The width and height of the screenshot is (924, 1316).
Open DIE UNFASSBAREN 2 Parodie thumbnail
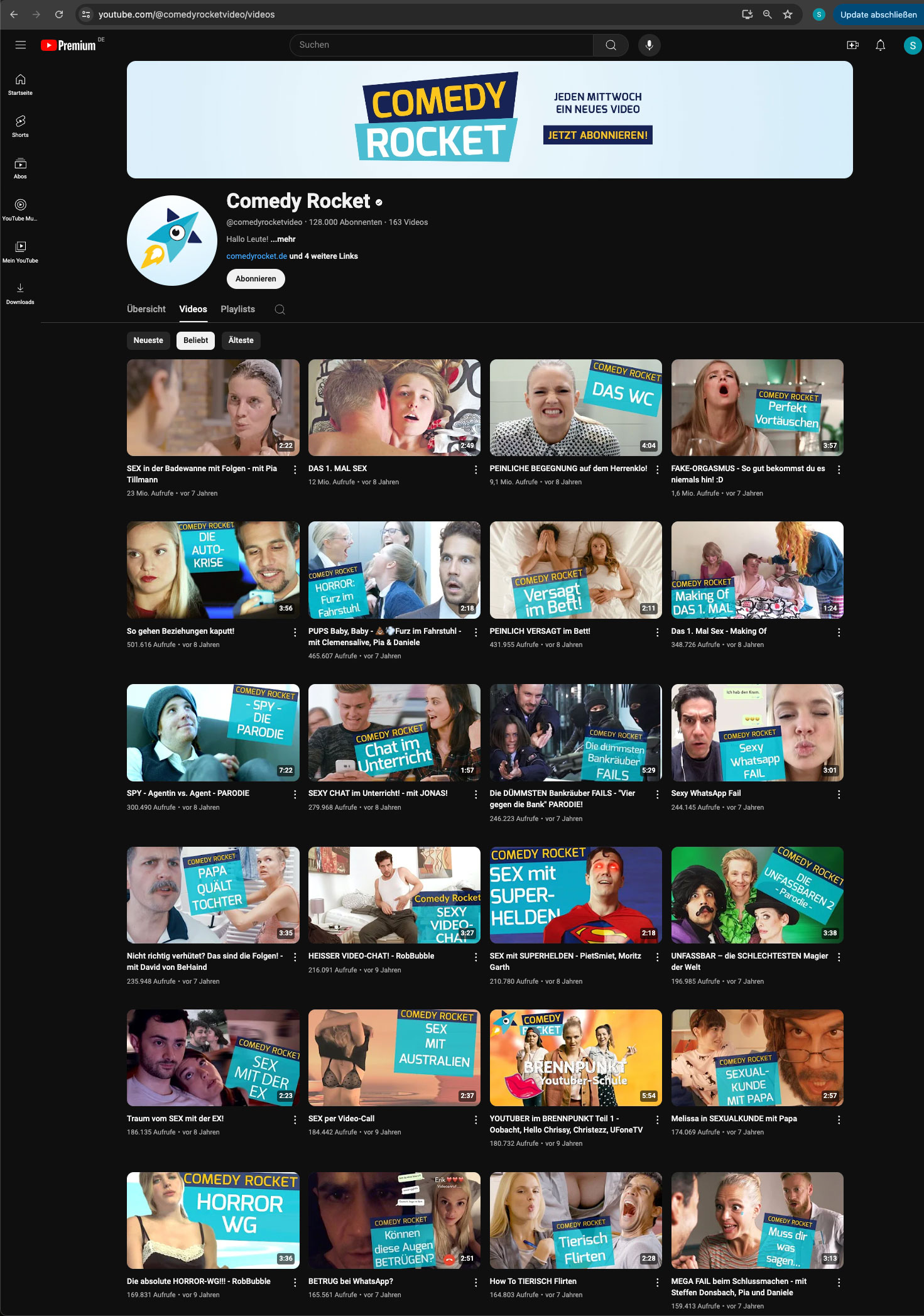pos(757,895)
